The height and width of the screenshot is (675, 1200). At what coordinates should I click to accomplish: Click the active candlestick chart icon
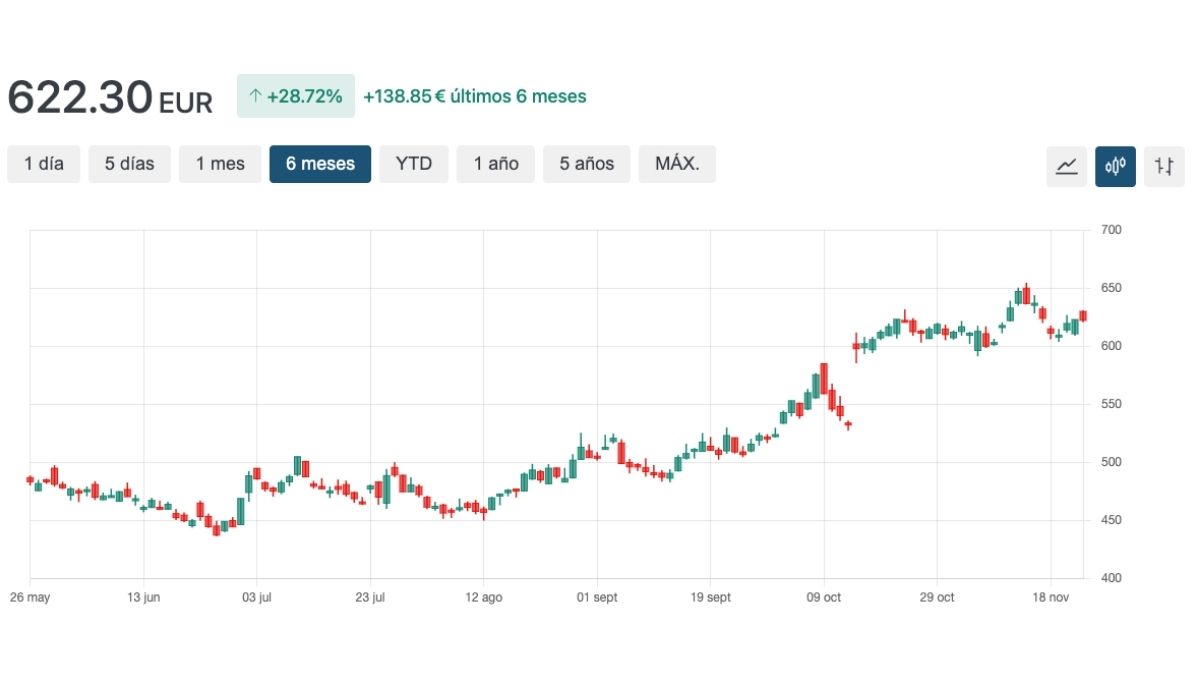(x=1115, y=166)
